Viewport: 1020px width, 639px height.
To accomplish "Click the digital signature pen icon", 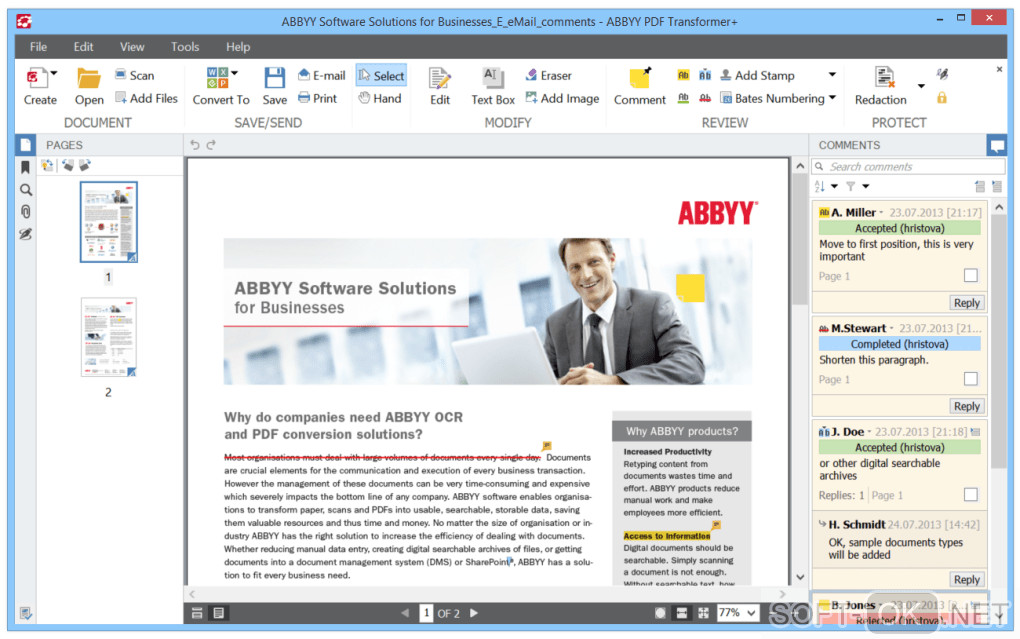I will tap(941, 74).
